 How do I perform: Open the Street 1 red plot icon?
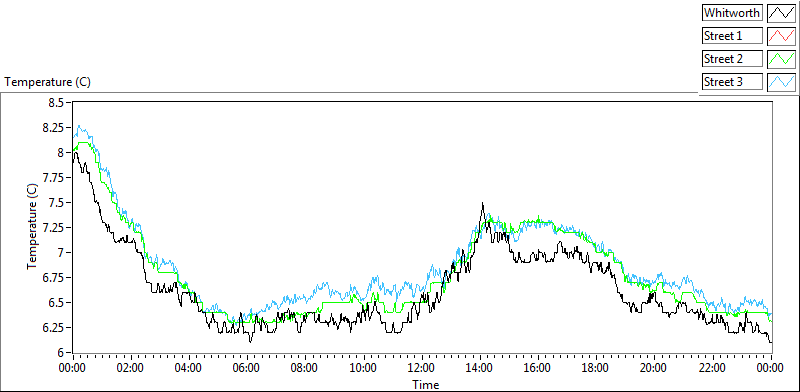(x=781, y=36)
